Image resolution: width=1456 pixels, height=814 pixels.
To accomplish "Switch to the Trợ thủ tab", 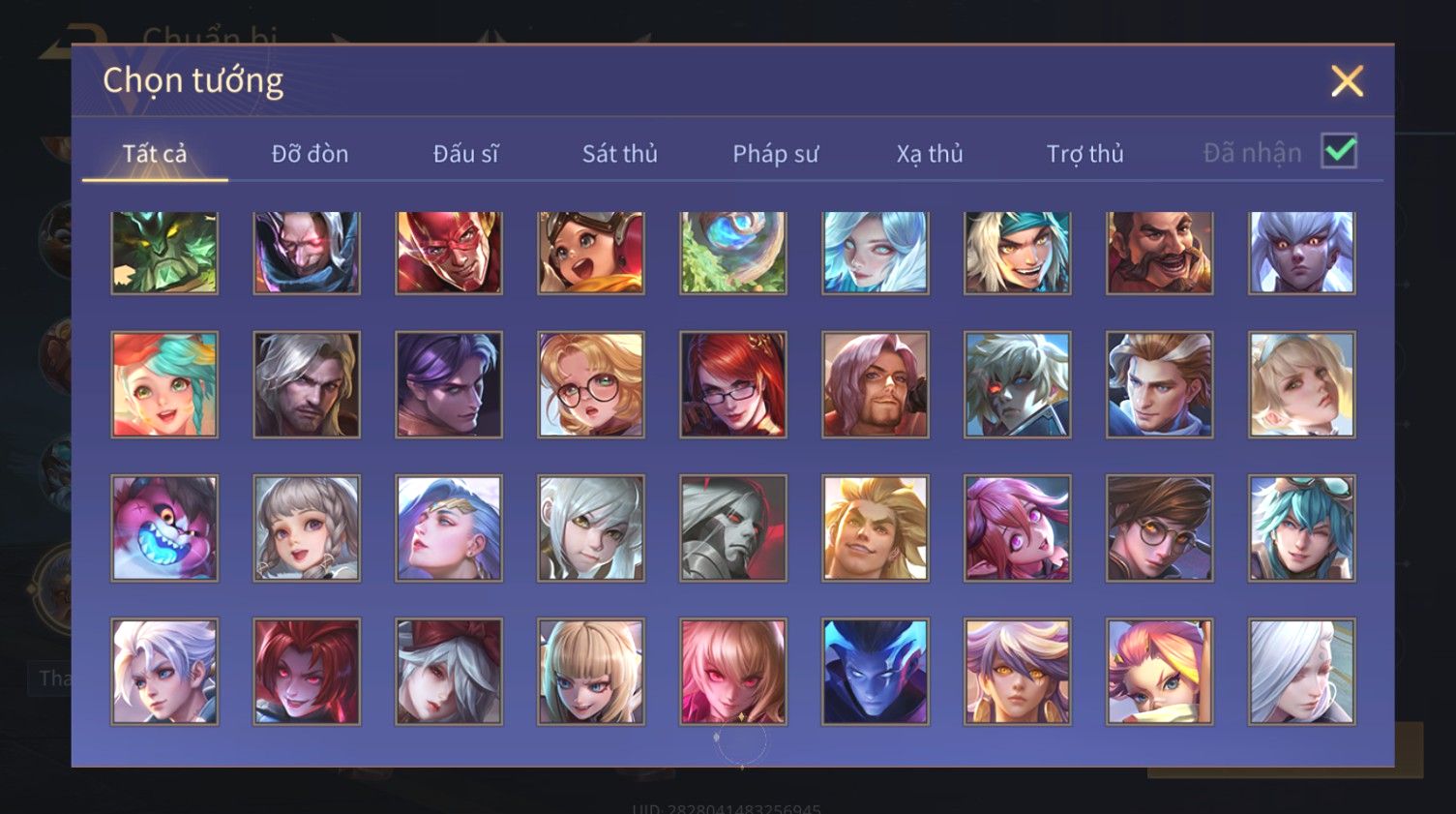I will coord(1085,153).
